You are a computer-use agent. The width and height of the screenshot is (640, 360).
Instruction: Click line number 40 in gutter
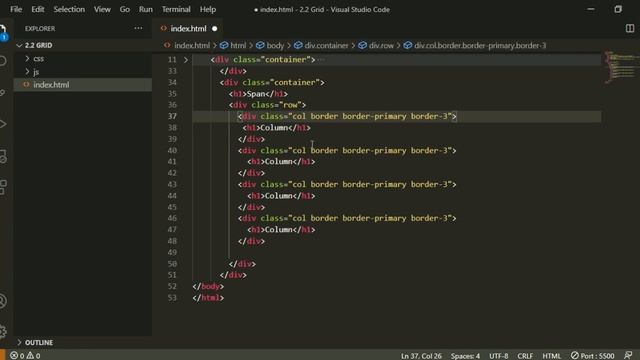172,151
